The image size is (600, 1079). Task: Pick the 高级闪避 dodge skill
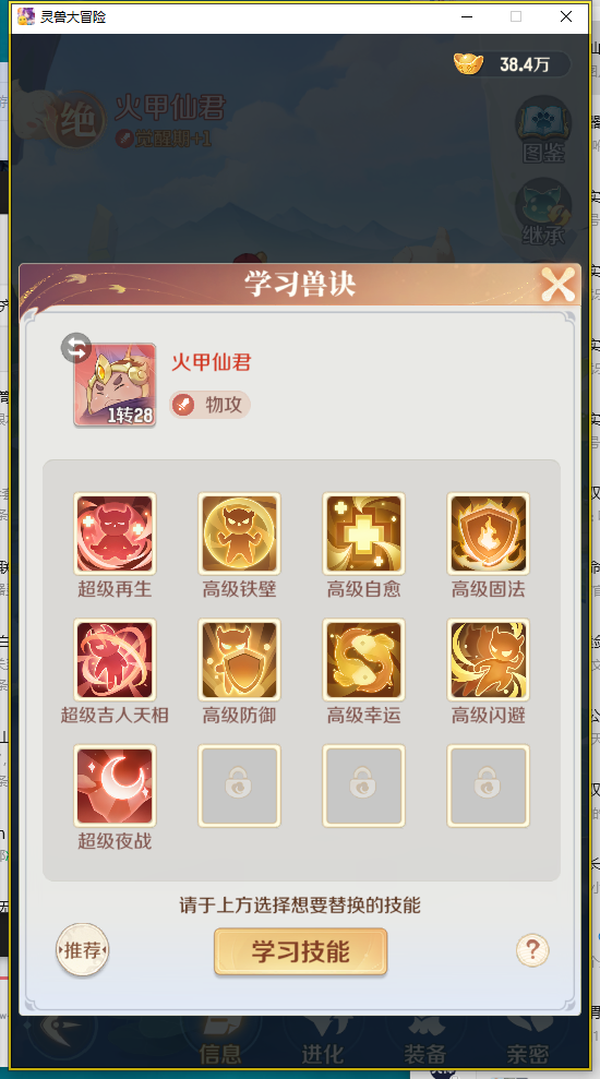pyautogui.click(x=489, y=660)
